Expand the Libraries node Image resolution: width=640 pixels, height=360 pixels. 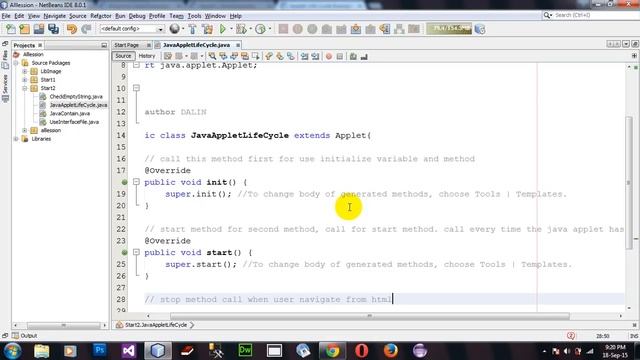click(16, 139)
